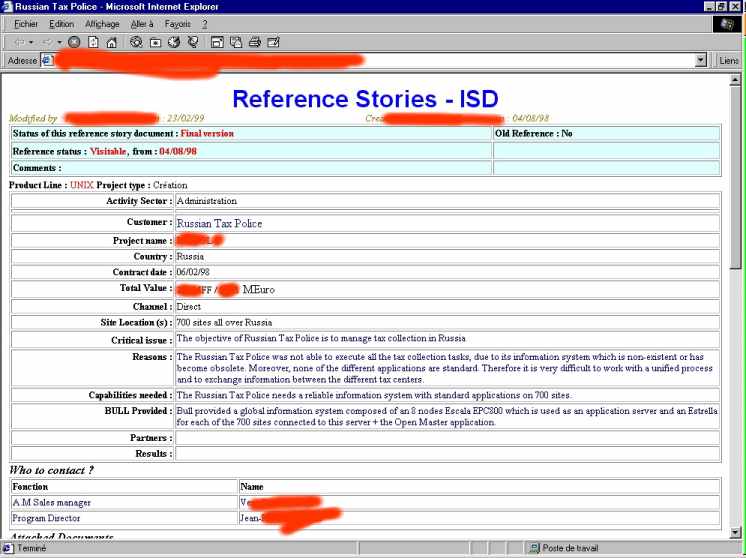Click the empty Partners value cell
The height and width of the screenshot is (558, 746).
point(447,438)
